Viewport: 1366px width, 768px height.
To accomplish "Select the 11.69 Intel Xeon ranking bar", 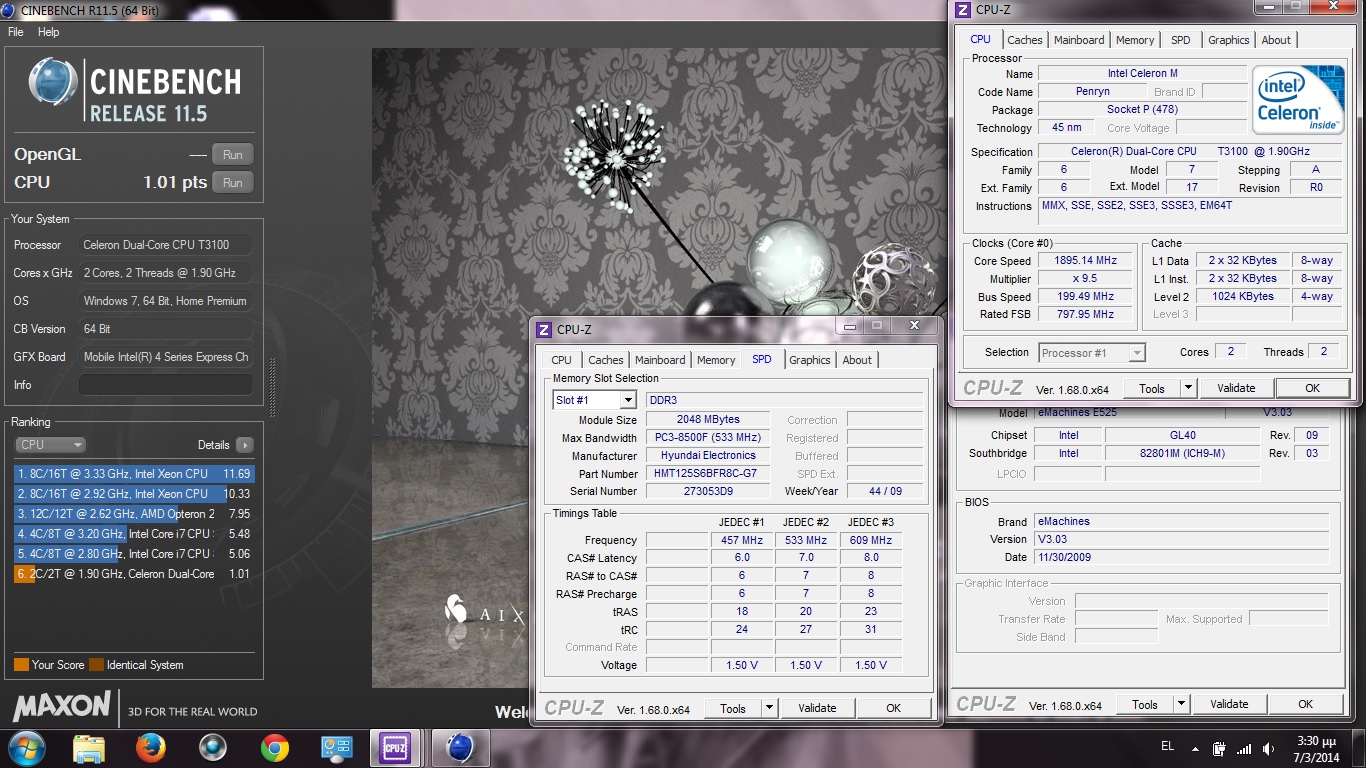I will [134, 474].
